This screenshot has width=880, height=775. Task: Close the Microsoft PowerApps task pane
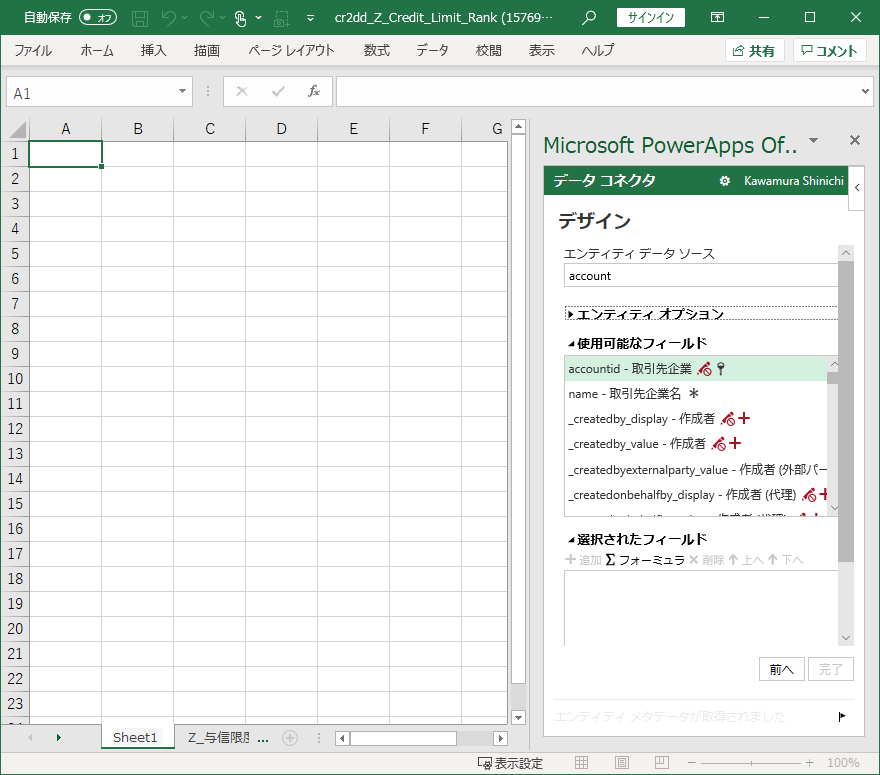[855, 140]
